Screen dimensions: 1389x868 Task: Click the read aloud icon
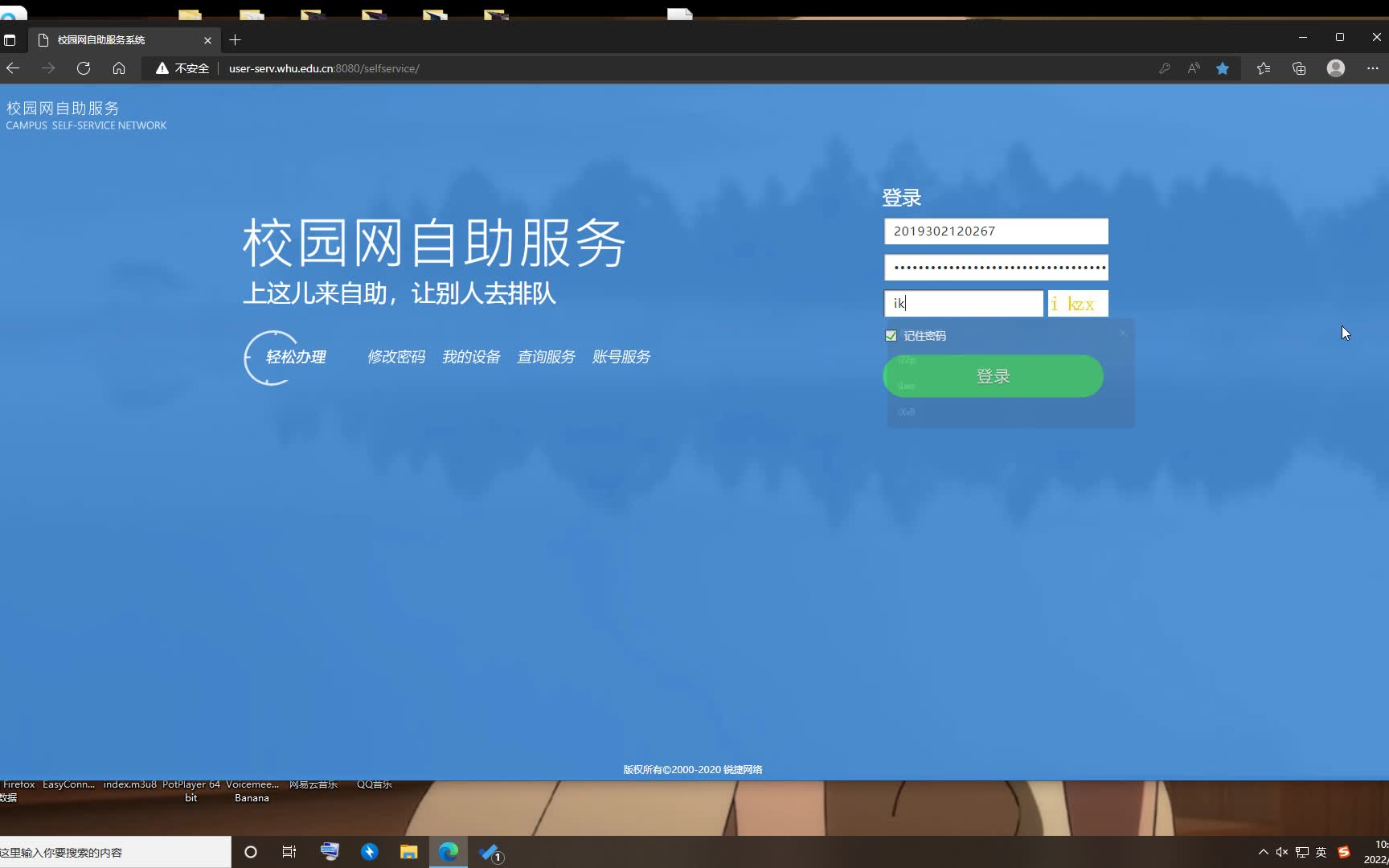click(x=1194, y=68)
